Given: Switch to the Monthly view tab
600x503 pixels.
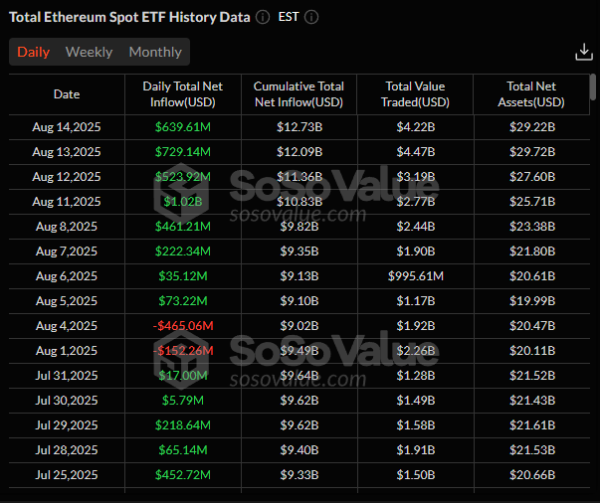Looking at the screenshot, I should [155, 52].
